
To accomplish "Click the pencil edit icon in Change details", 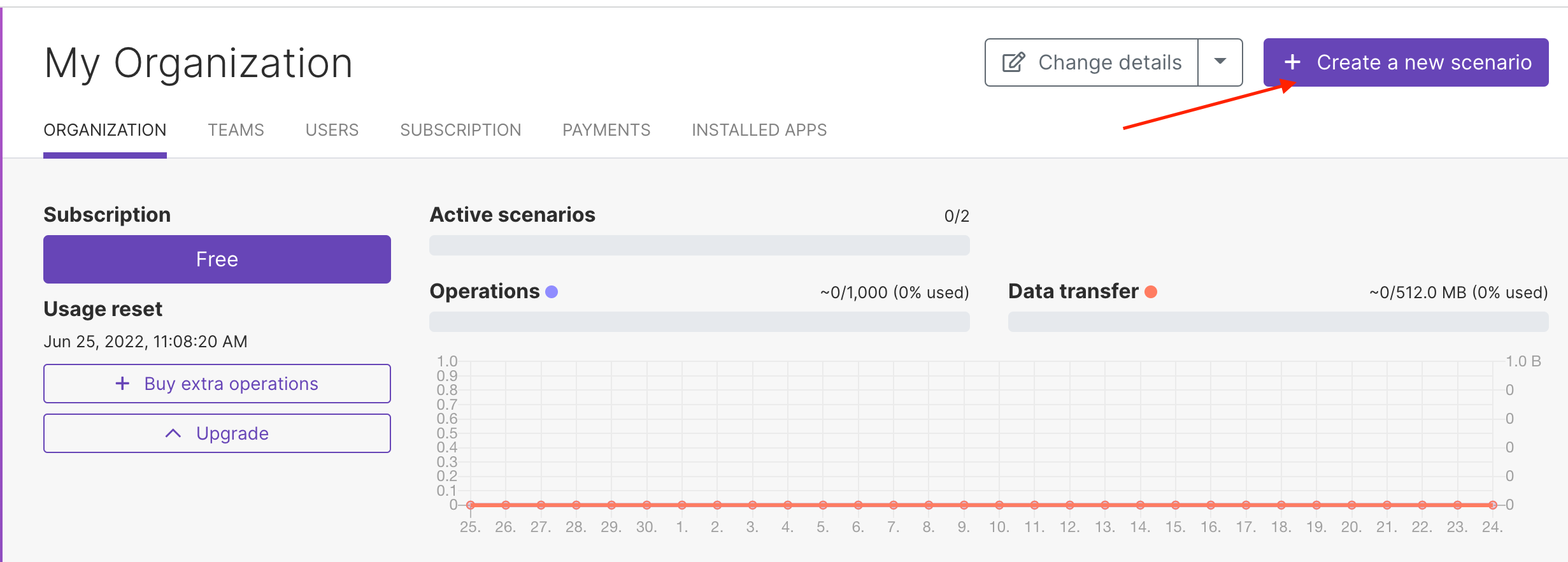I will (1013, 62).
